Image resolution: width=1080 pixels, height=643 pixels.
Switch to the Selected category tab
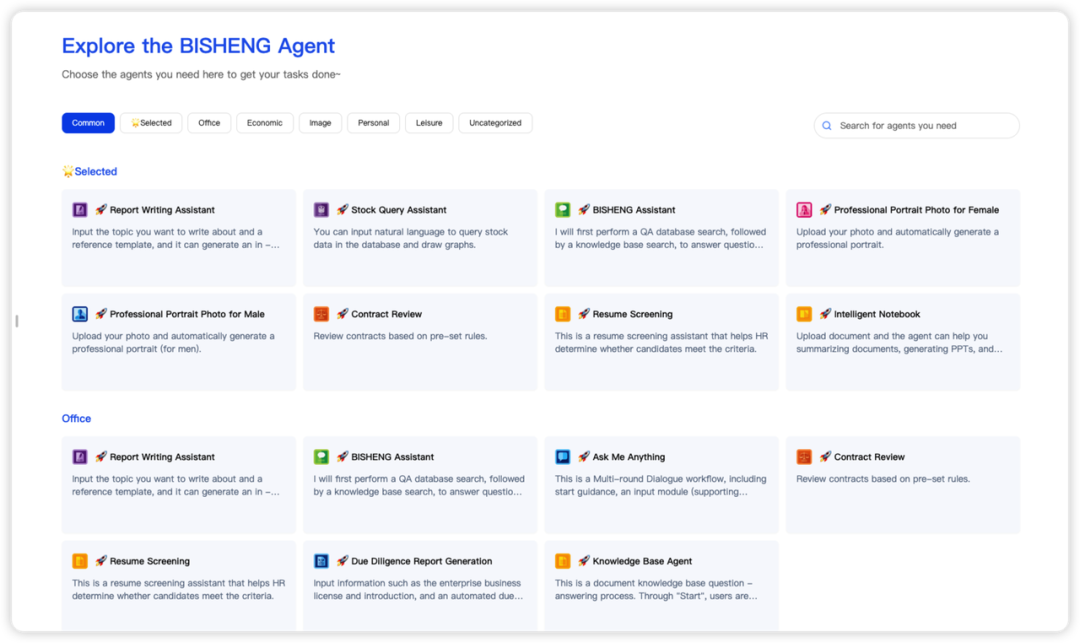[x=152, y=123]
